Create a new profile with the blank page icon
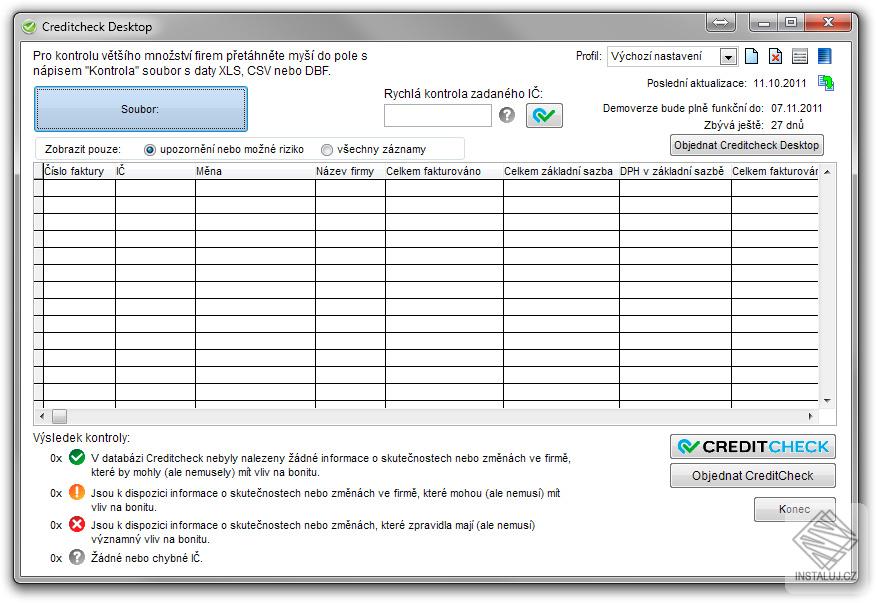Viewport: 876px width, 603px height. [751, 56]
